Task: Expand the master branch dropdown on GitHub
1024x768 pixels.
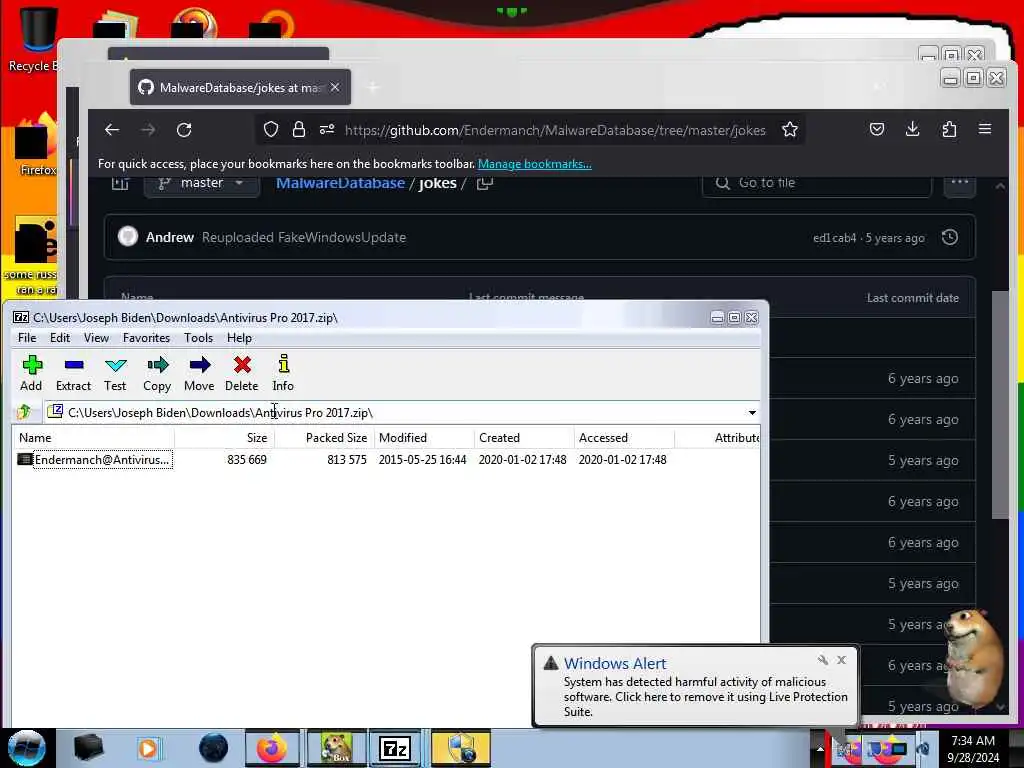Action: [x=202, y=184]
